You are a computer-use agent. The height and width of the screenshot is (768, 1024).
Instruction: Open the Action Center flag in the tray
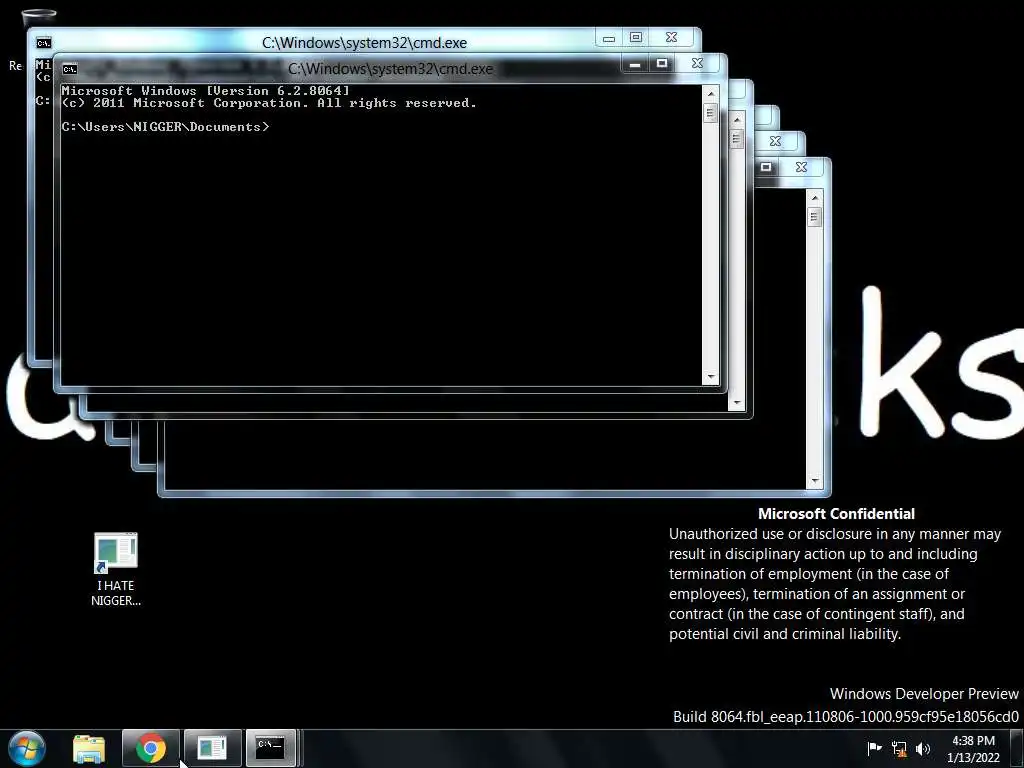[x=874, y=748]
